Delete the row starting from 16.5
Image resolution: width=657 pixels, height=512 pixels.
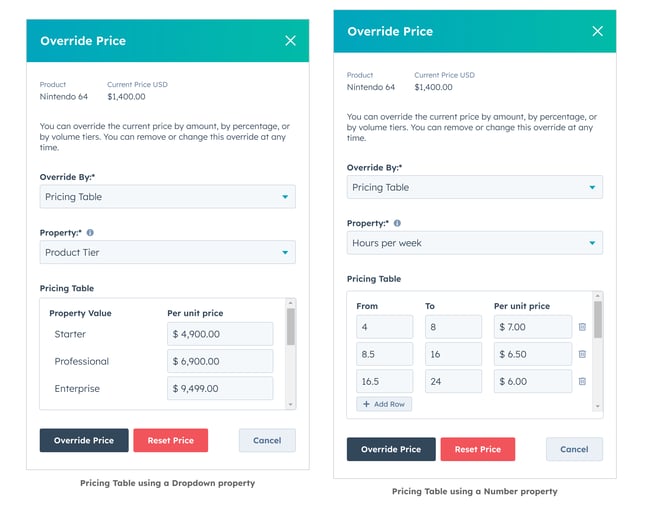coord(582,381)
